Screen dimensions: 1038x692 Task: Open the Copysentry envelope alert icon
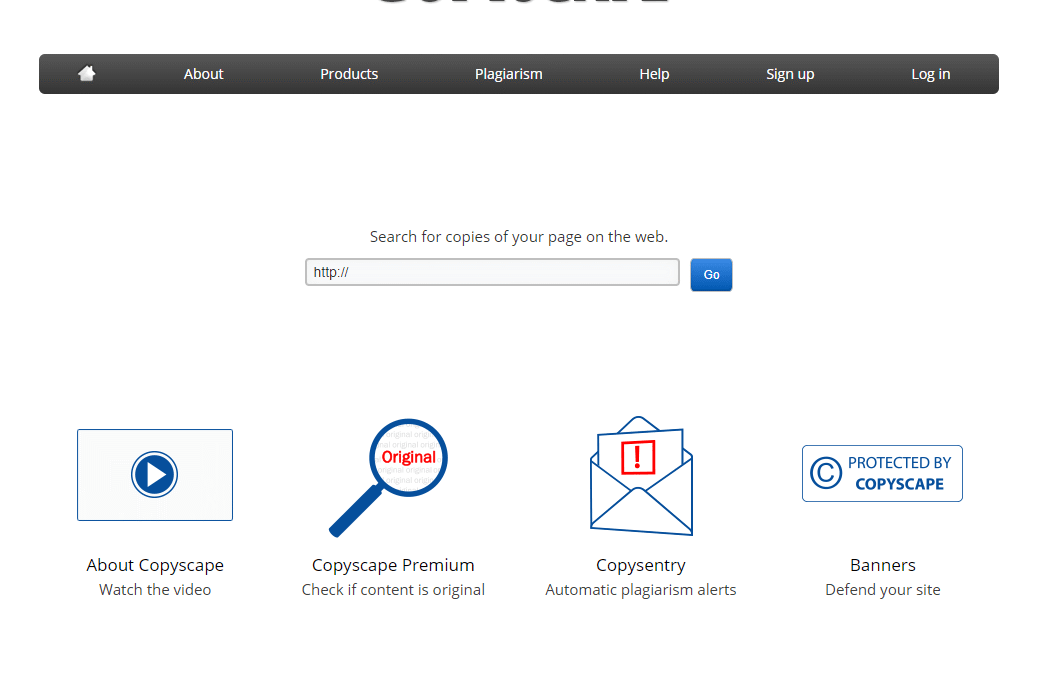(x=640, y=476)
